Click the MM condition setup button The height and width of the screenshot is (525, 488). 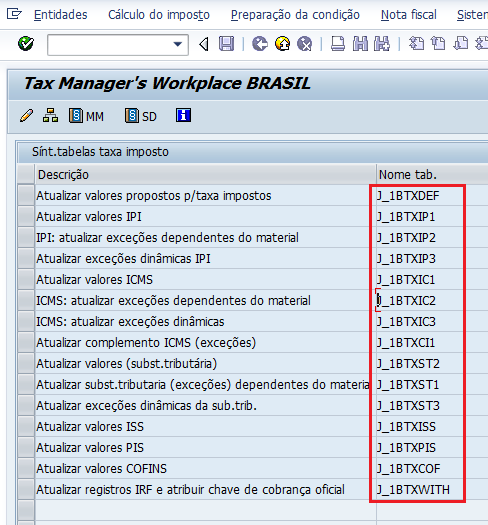(x=86, y=116)
